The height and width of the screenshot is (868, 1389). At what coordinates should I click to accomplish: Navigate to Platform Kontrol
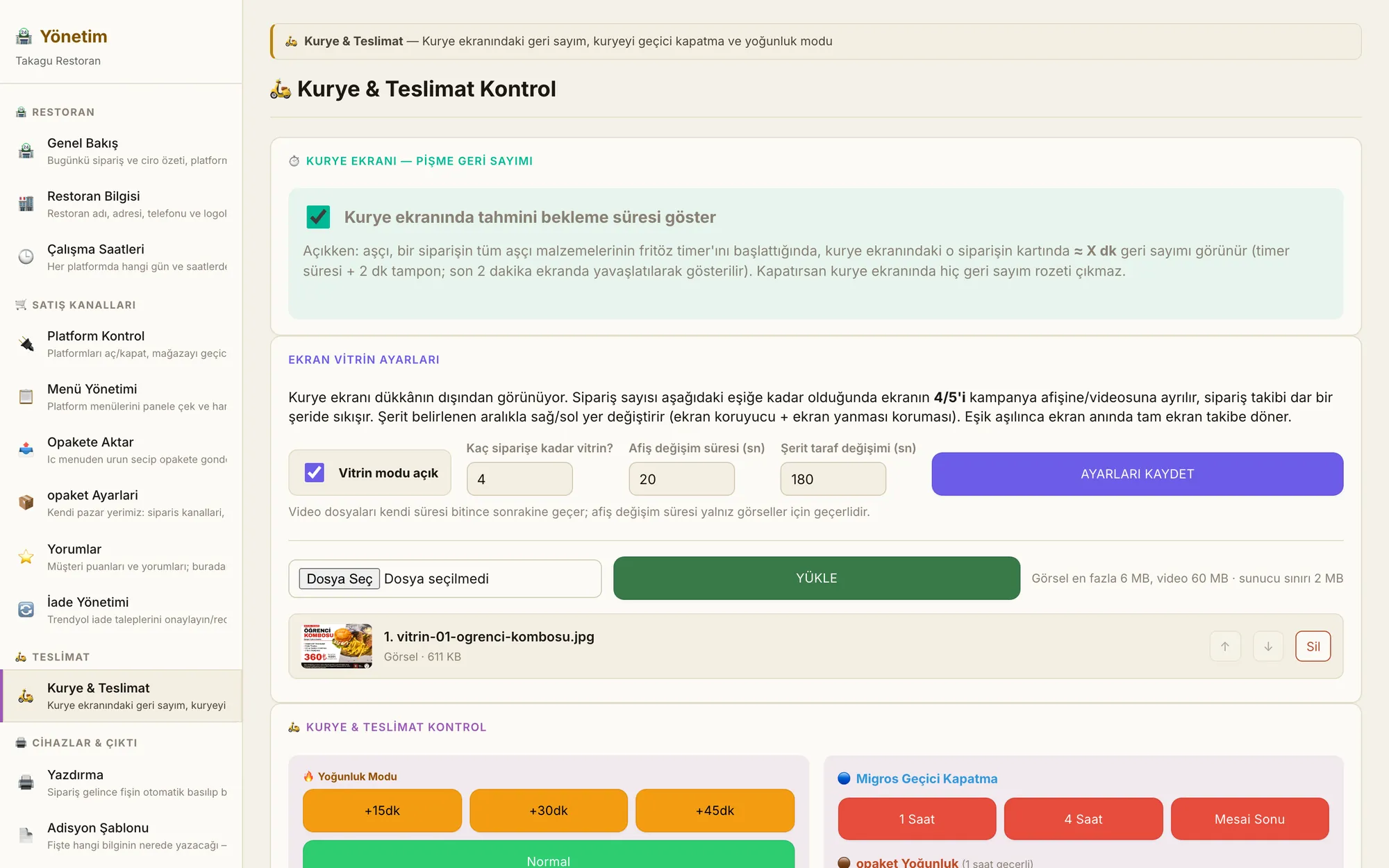coord(122,344)
